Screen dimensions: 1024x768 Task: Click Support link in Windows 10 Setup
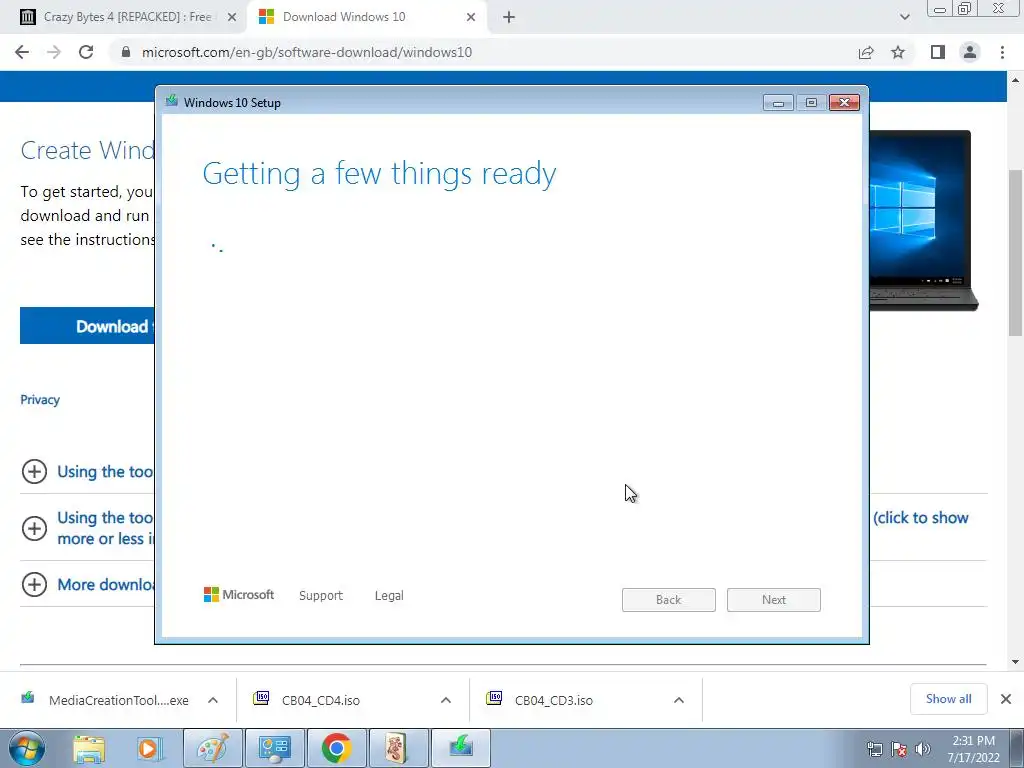click(321, 596)
